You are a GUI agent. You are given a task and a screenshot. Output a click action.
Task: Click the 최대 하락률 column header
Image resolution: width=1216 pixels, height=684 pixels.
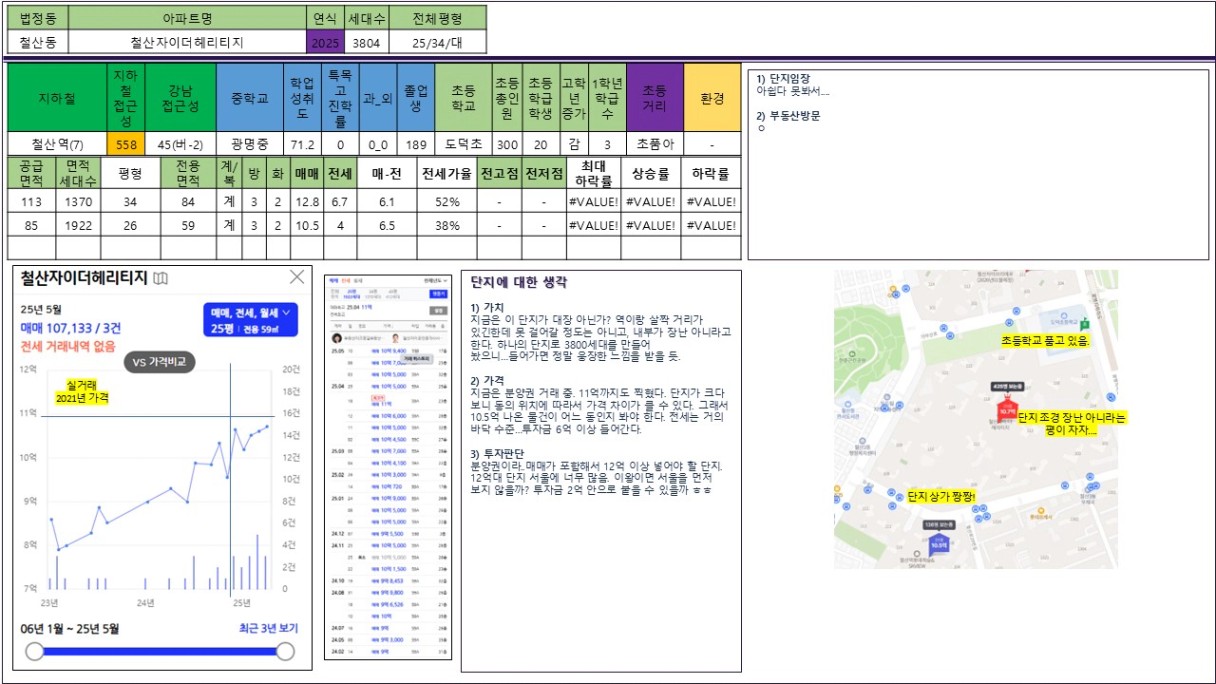click(x=593, y=173)
